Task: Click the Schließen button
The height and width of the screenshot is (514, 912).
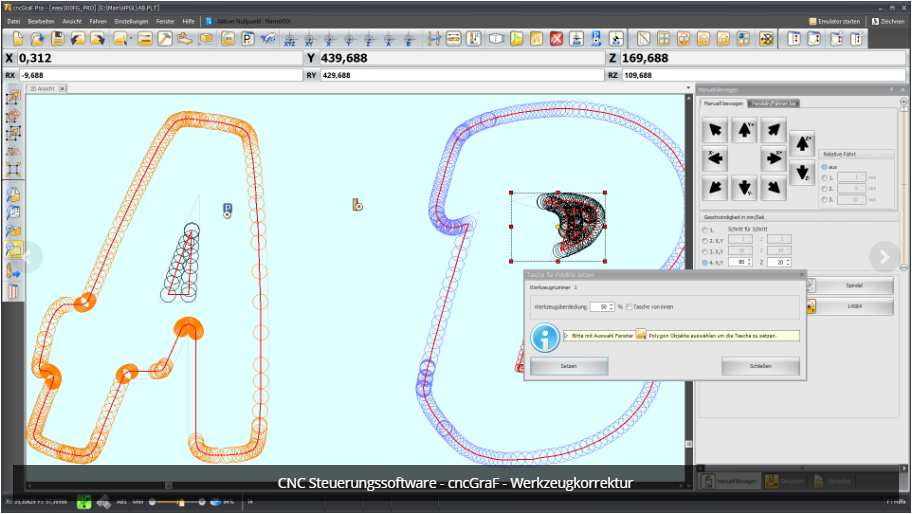Action: (760, 366)
